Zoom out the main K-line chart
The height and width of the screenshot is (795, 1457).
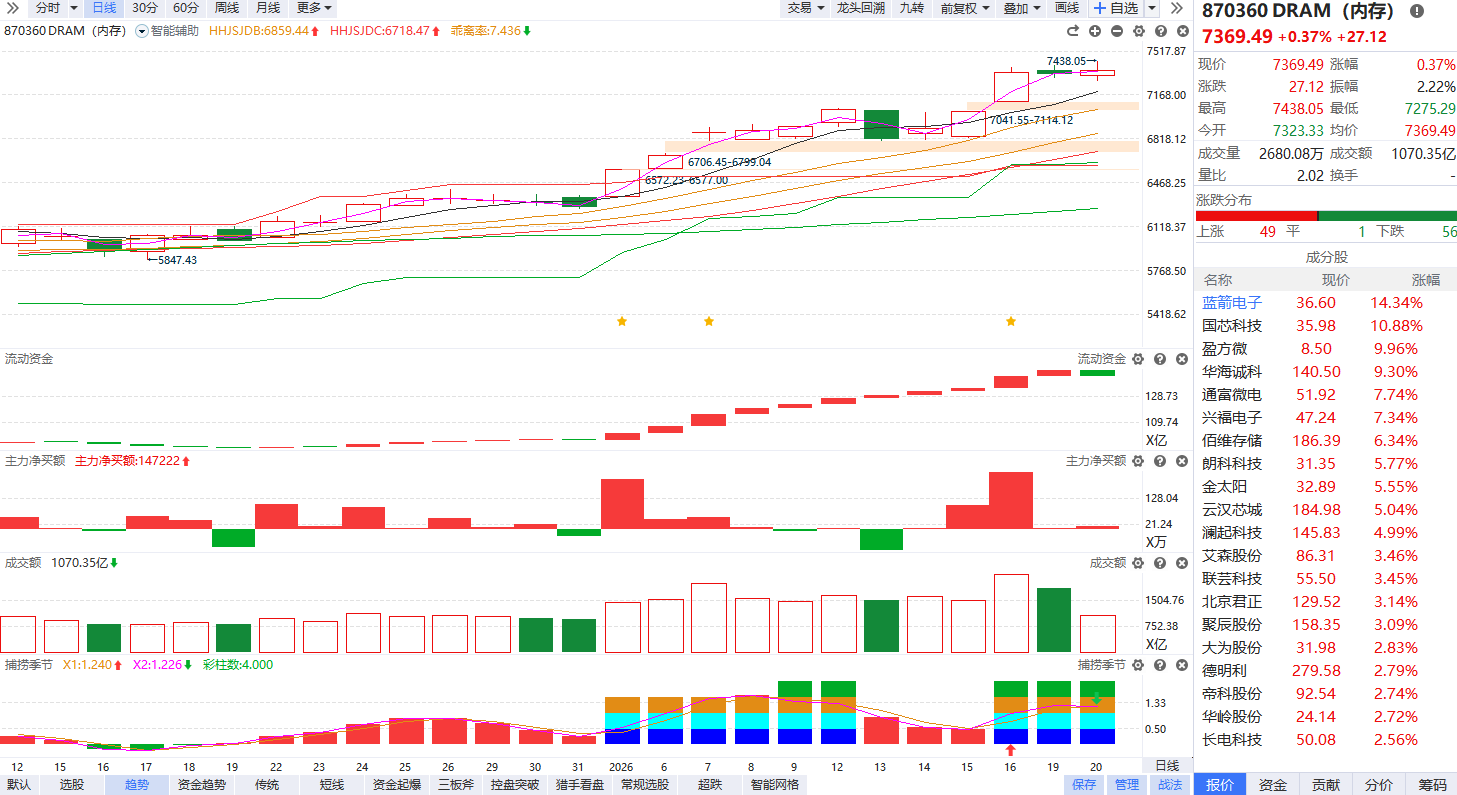point(1116,31)
